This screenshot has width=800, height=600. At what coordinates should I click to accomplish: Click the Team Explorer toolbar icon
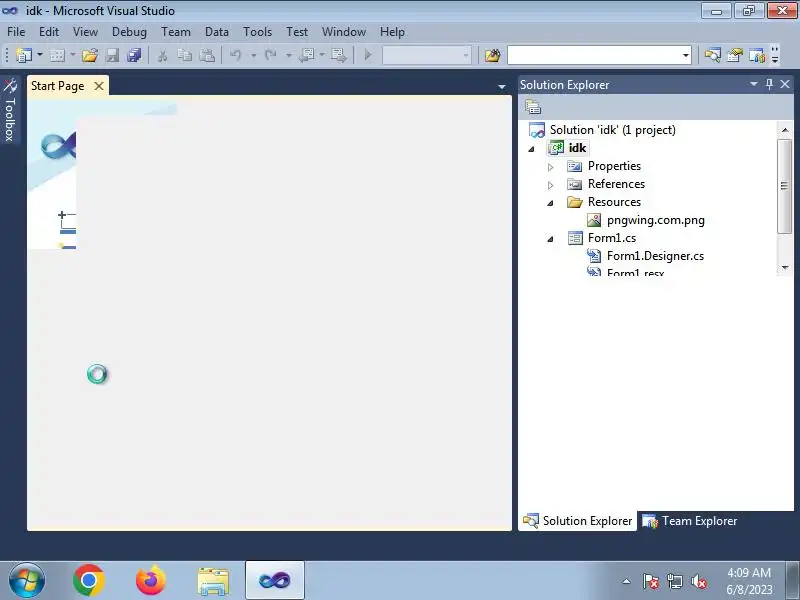click(757, 55)
